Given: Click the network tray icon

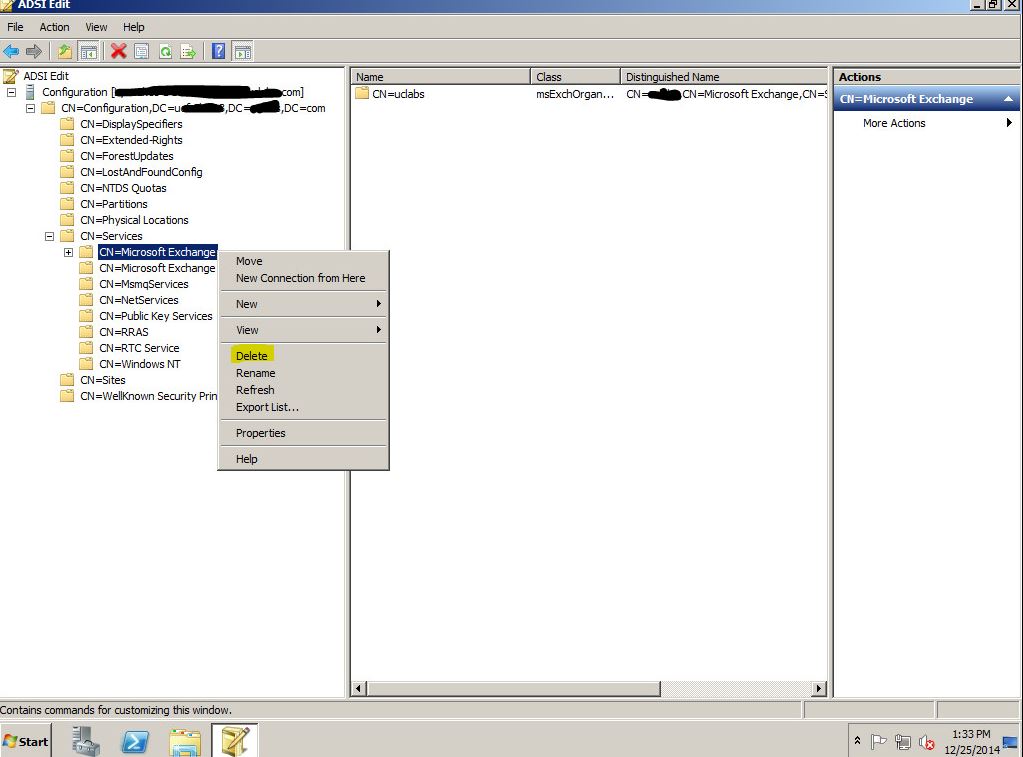Looking at the screenshot, I should coord(903,741).
